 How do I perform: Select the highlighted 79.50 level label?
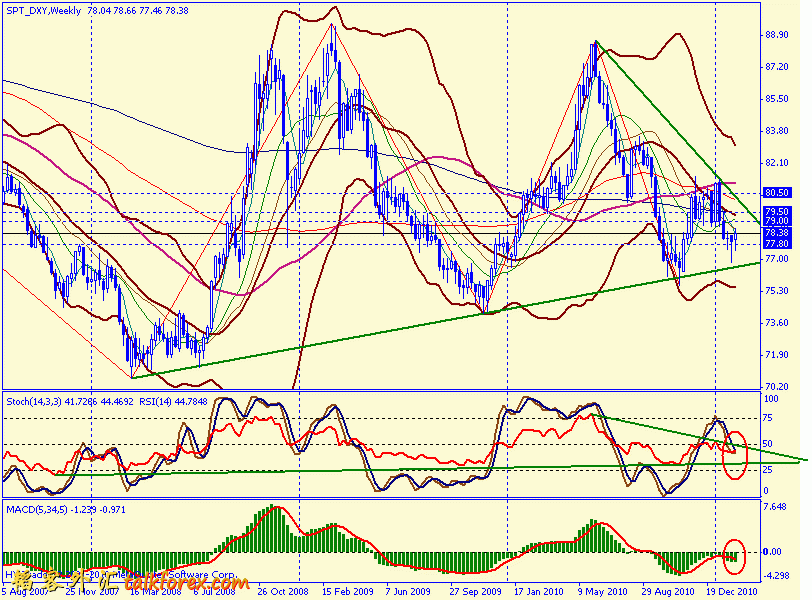pyautogui.click(x=777, y=211)
